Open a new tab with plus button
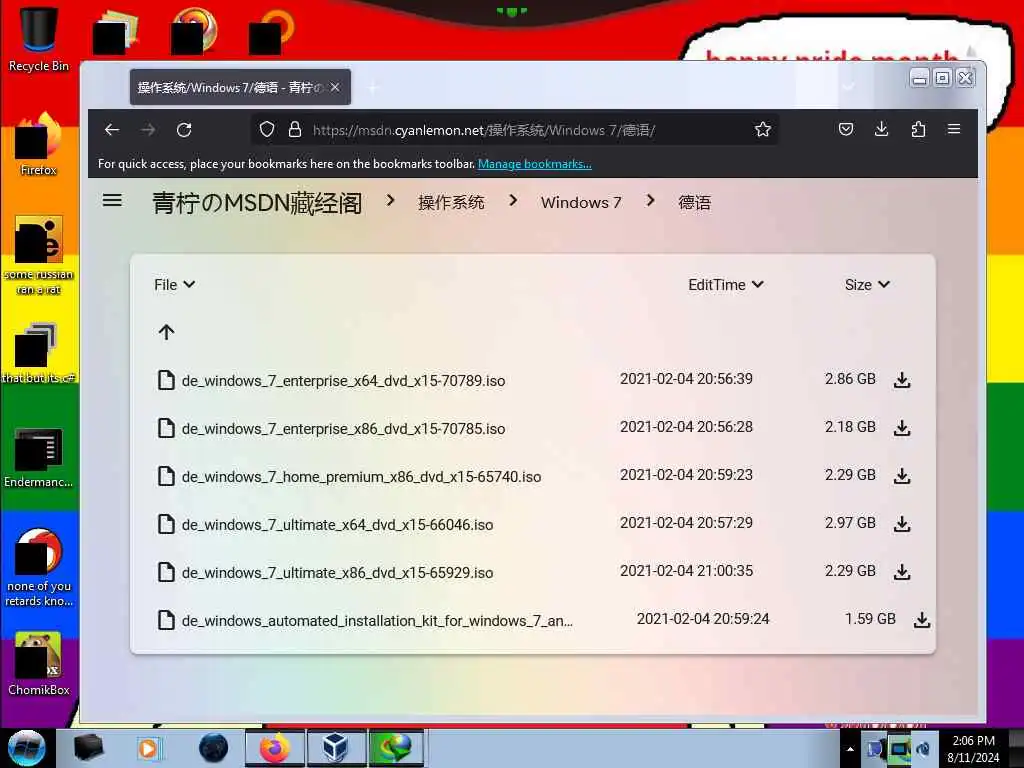The image size is (1024, 768). pos(373,88)
